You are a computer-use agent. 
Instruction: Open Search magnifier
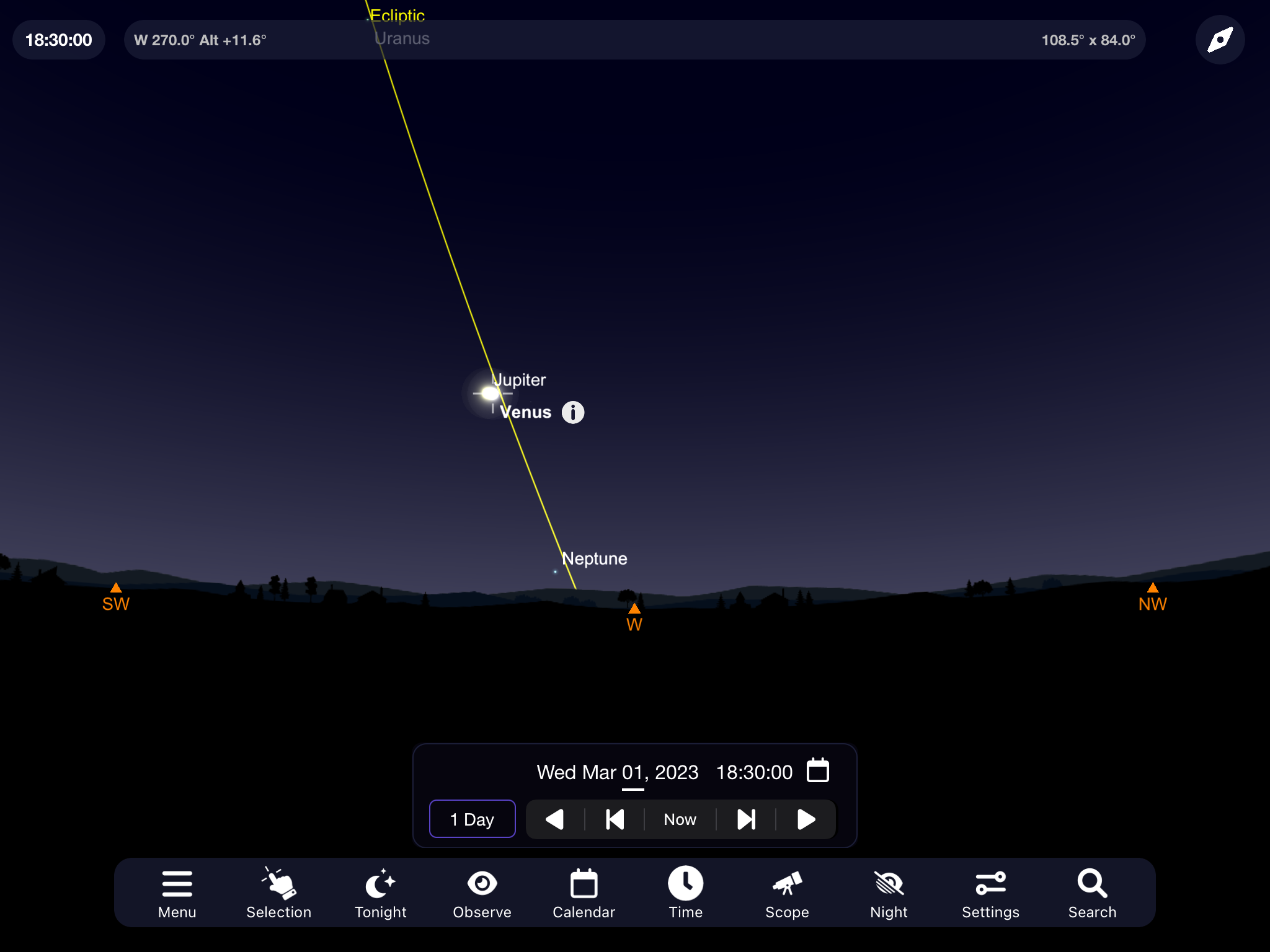tap(1092, 893)
